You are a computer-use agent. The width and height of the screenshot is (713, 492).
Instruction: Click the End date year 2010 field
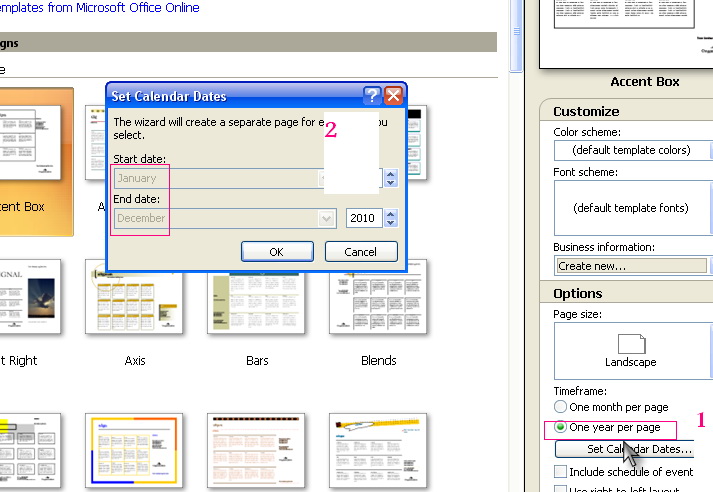point(362,218)
